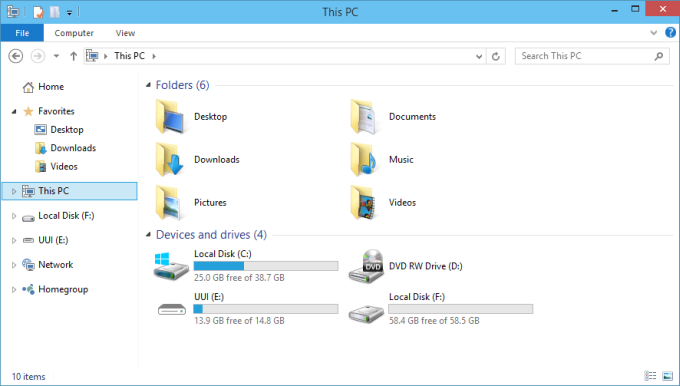Switch to the View ribbon tab
Image resolution: width=680 pixels, height=386 pixels.
[125, 33]
